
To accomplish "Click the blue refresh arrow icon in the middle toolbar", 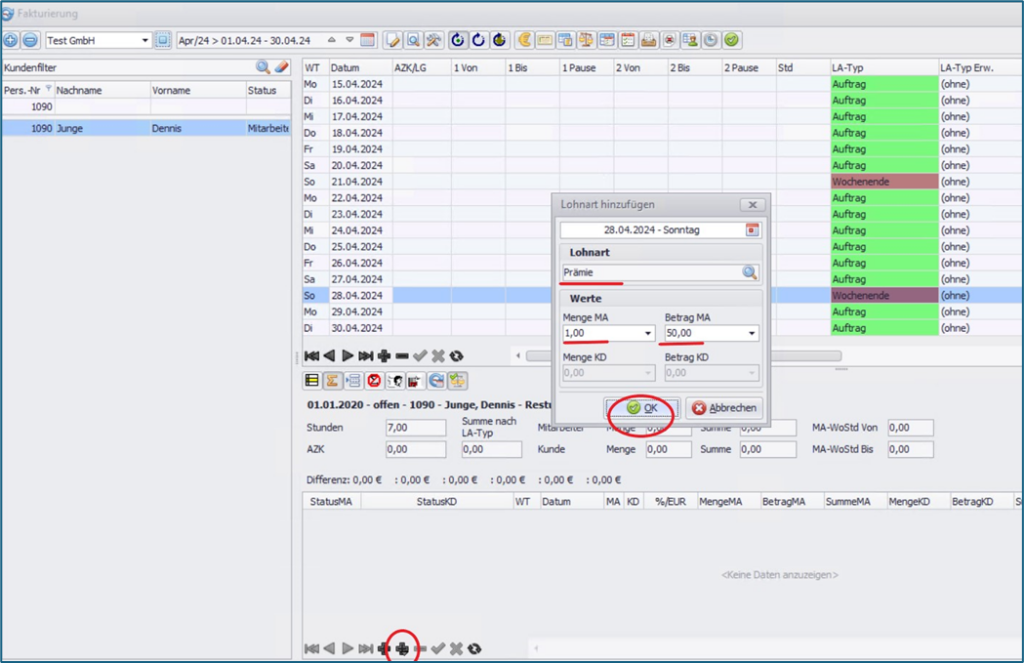I will tap(436, 381).
